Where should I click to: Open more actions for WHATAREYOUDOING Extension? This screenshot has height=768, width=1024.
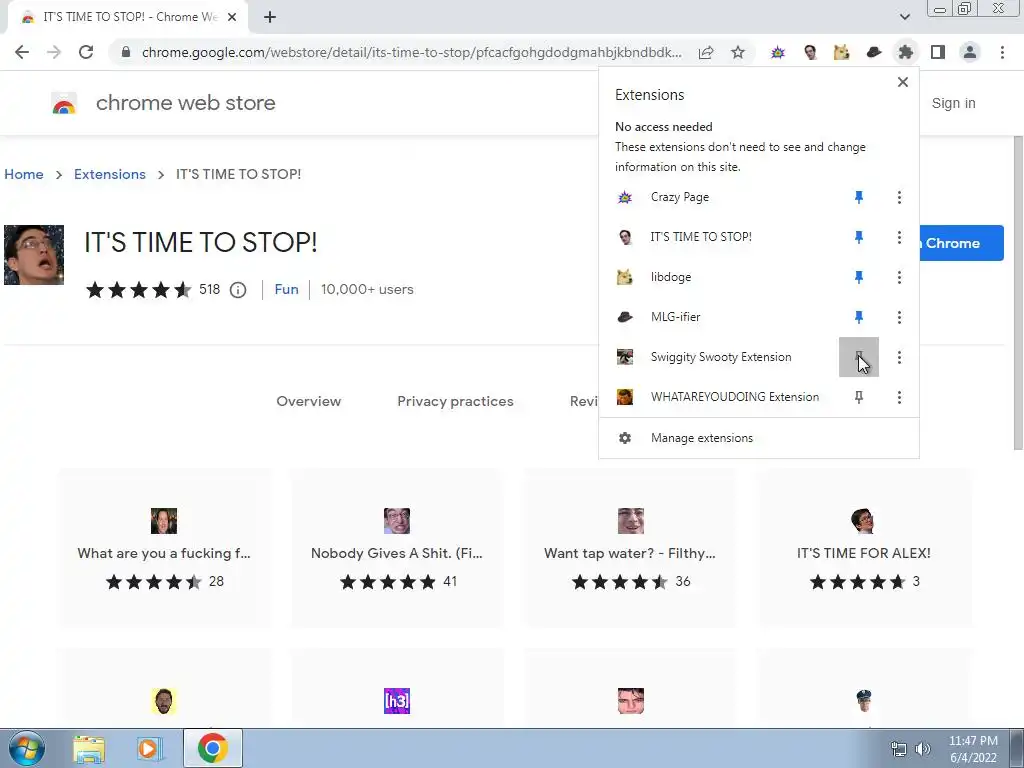899,397
